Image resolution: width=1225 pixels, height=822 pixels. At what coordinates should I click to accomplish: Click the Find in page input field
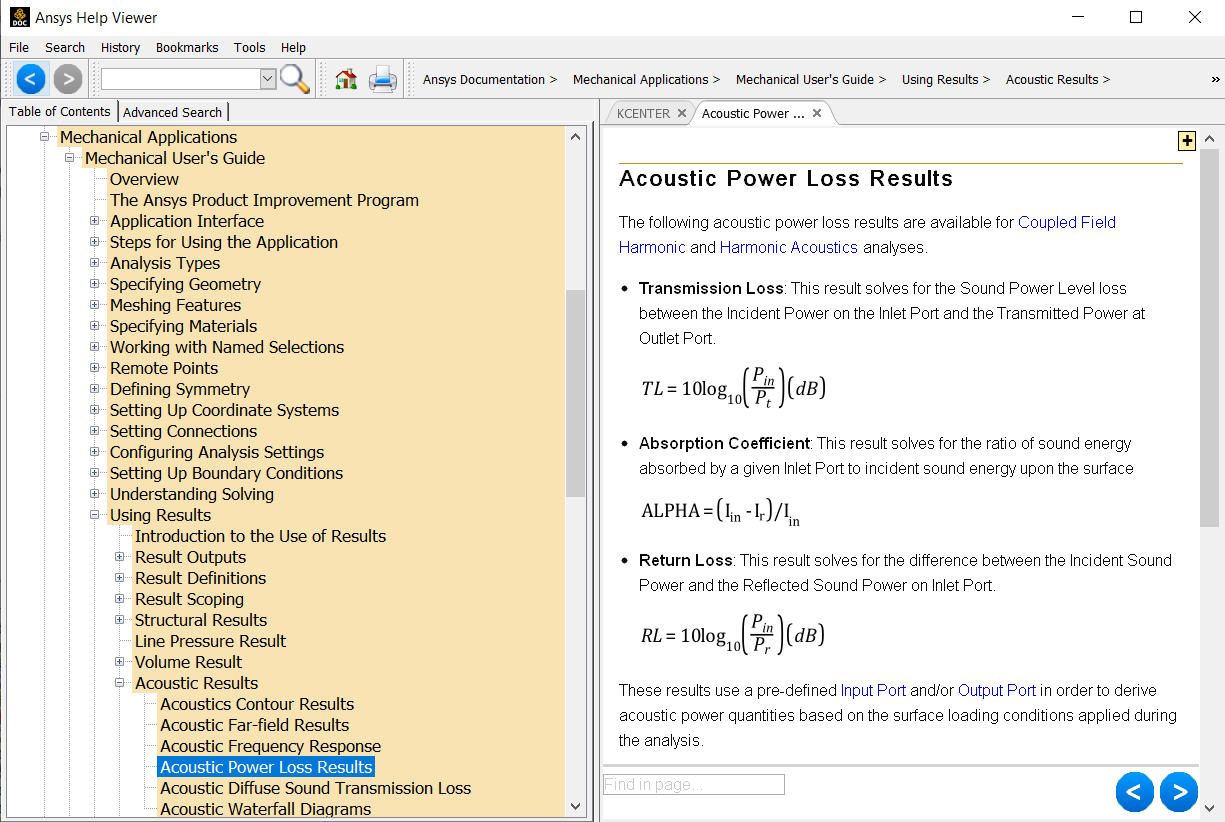(694, 784)
